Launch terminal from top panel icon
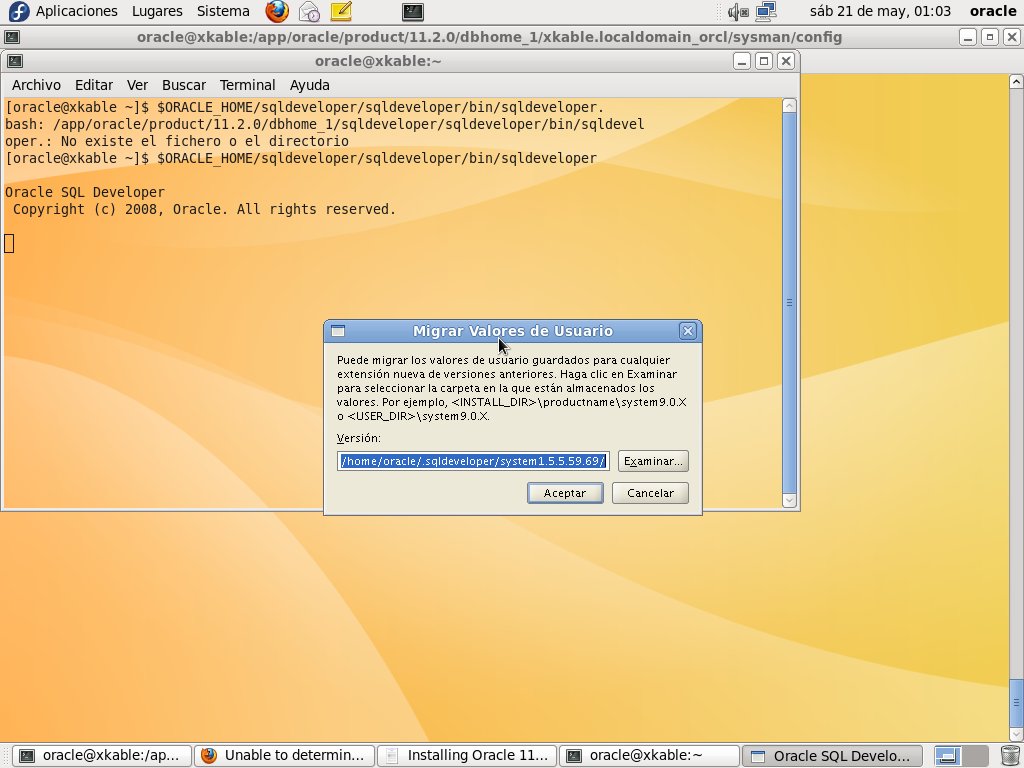This screenshot has width=1024, height=768. (x=413, y=11)
